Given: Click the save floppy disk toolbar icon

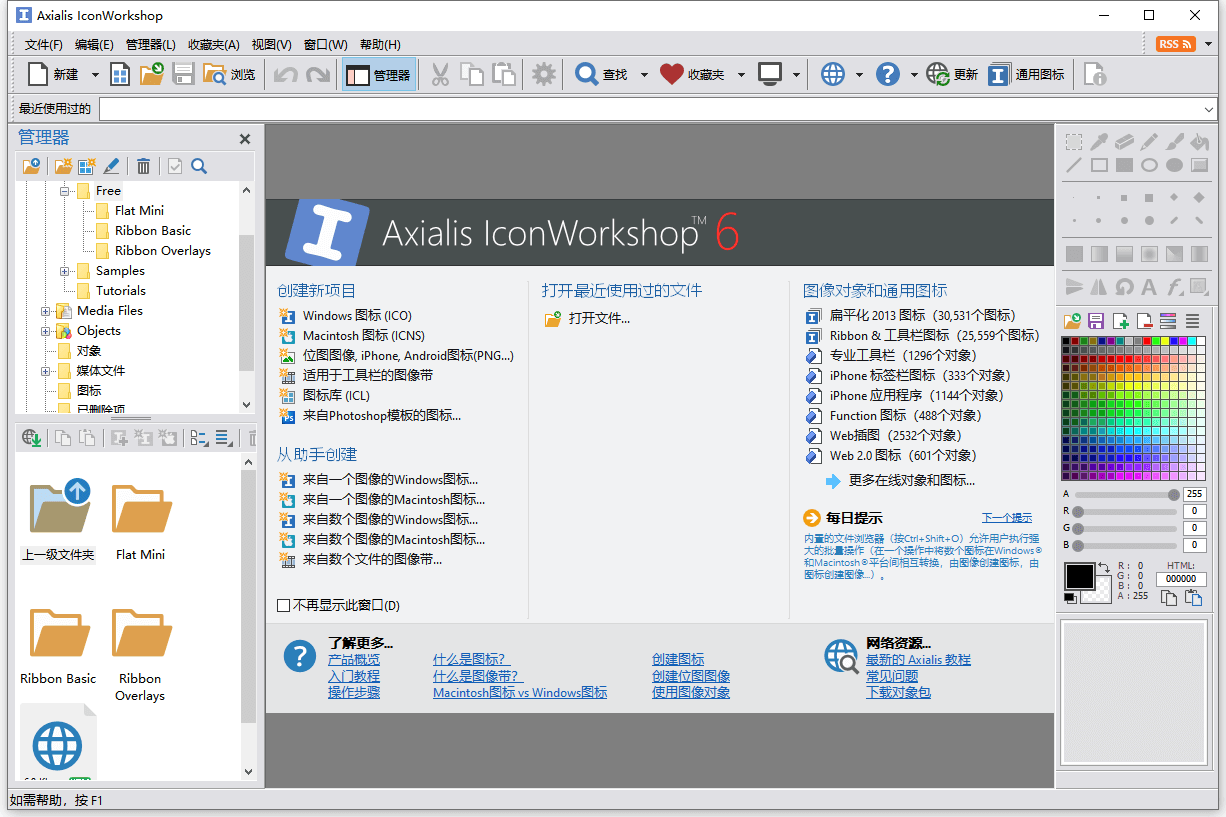Looking at the screenshot, I should (x=183, y=75).
